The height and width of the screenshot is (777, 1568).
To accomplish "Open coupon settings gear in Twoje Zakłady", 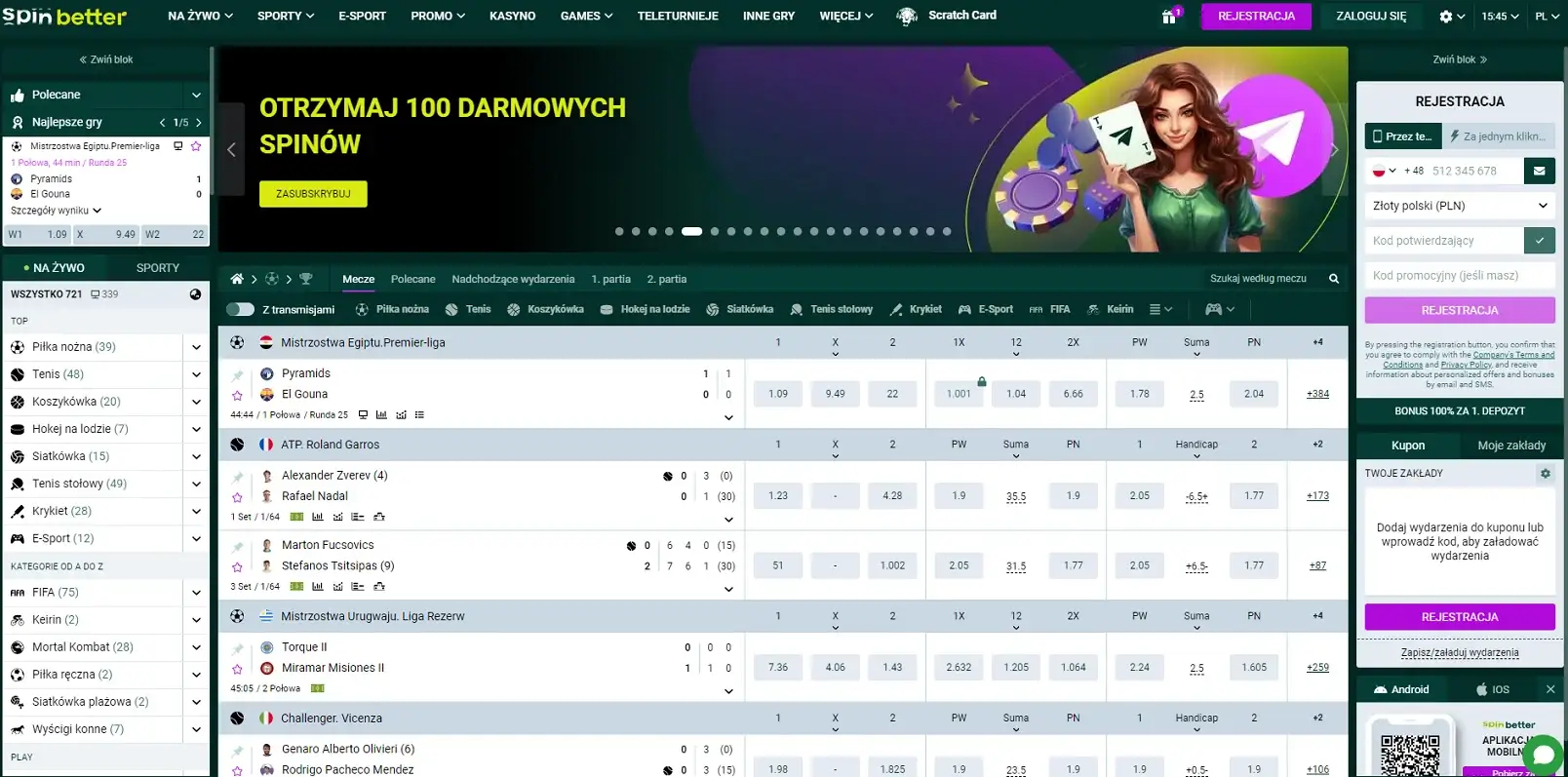I will tap(1545, 474).
